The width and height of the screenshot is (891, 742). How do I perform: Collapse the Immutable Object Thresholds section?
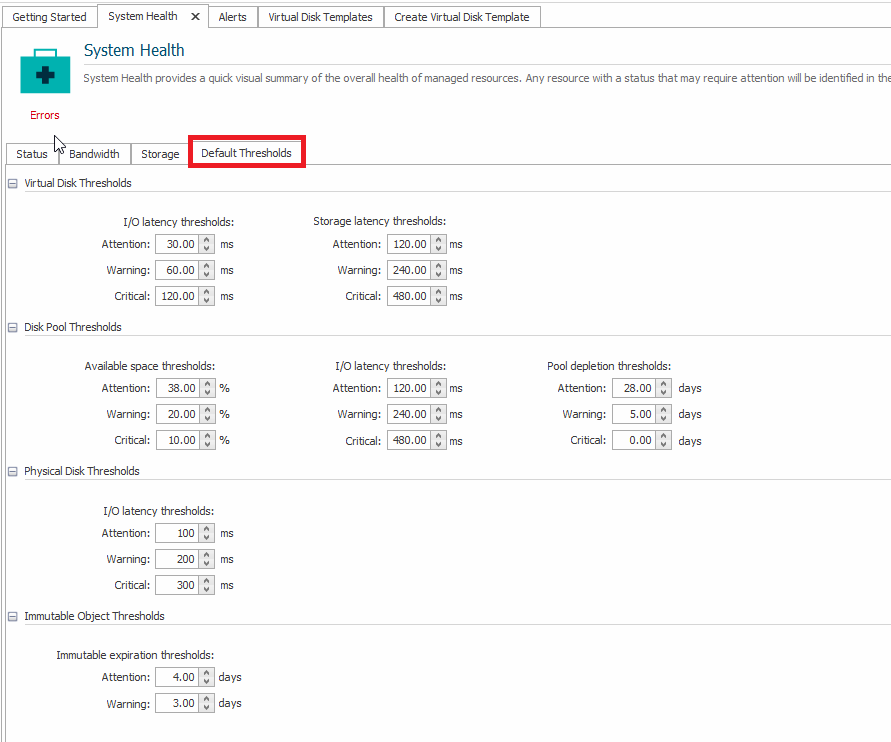pyautogui.click(x=12, y=616)
